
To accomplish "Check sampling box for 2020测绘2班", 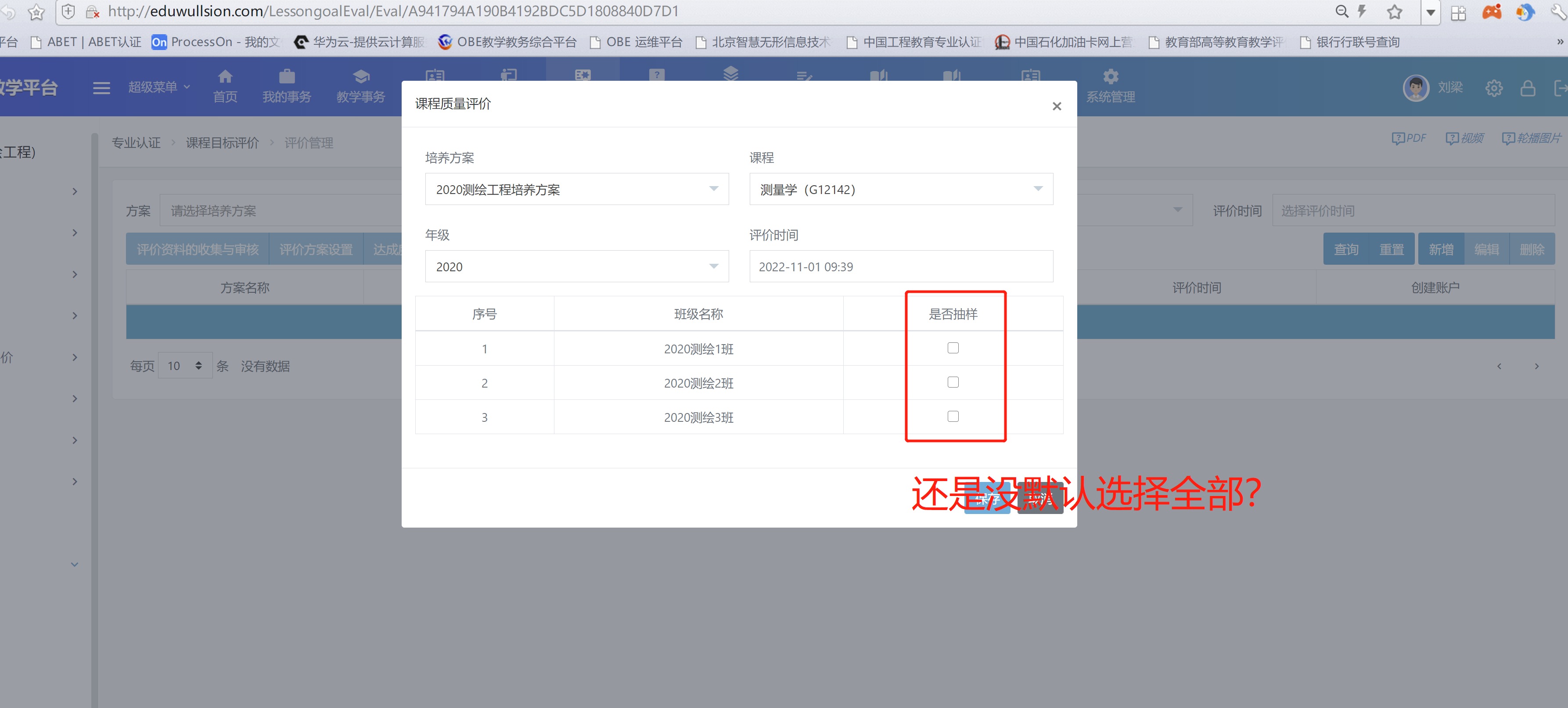I will coord(953,382).
